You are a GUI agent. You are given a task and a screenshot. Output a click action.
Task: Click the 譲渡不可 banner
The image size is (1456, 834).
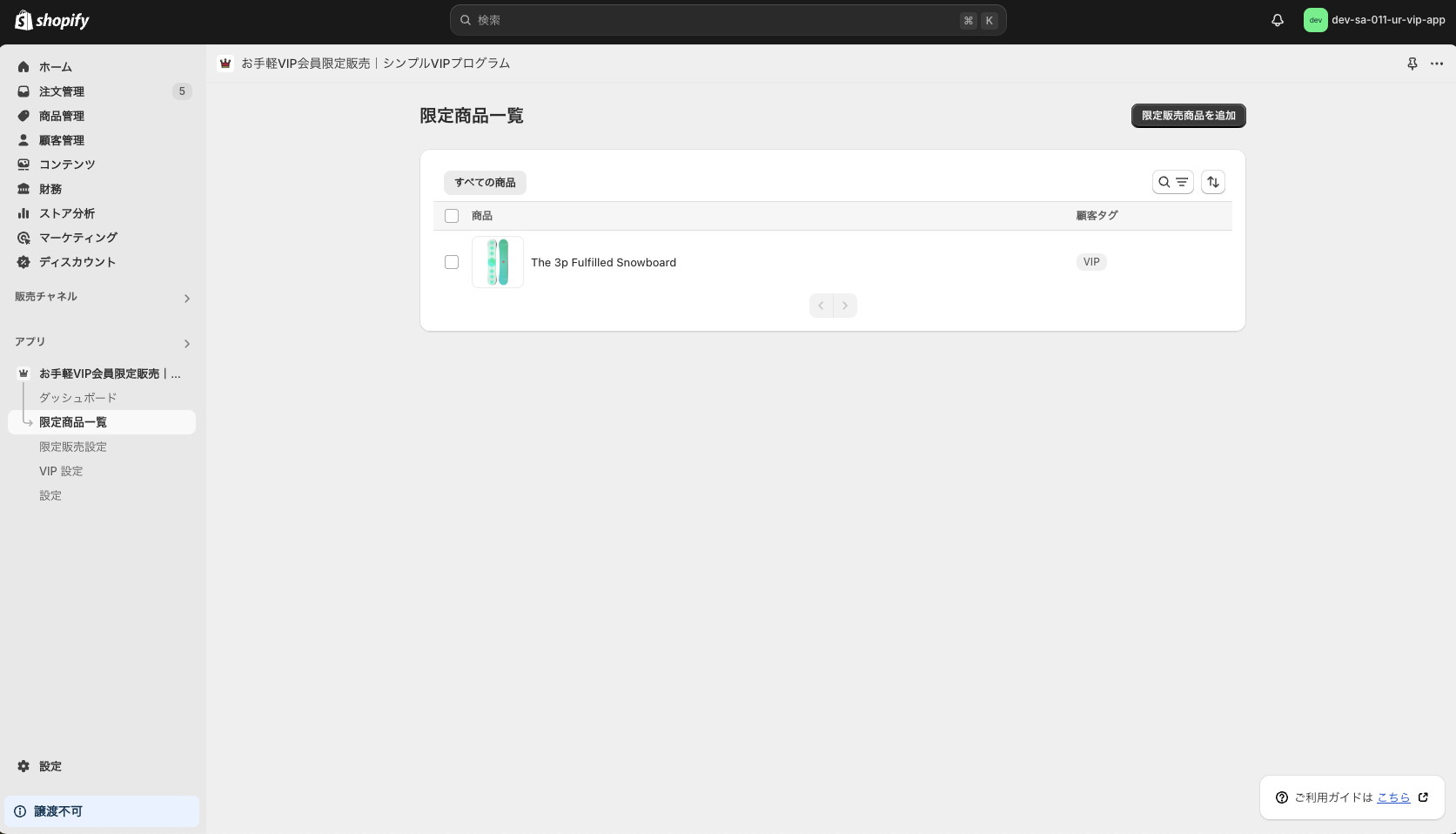point(102,811)
